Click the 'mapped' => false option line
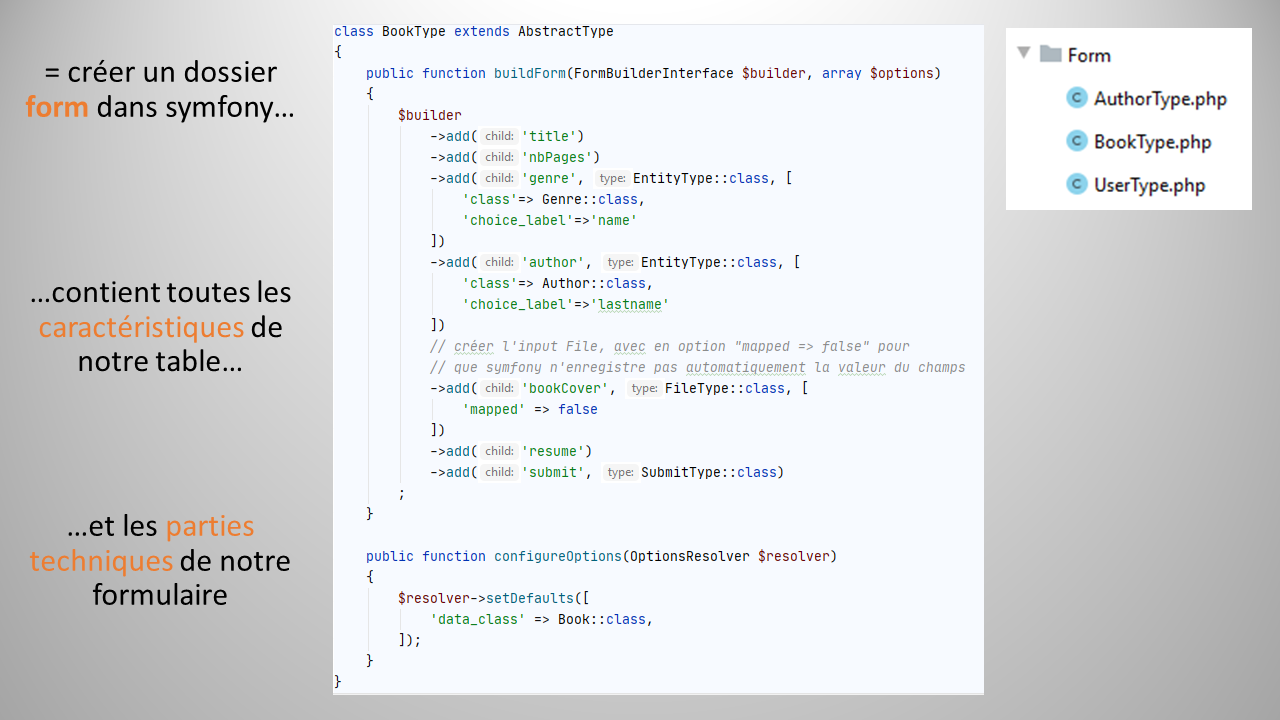 click(532, 409)
